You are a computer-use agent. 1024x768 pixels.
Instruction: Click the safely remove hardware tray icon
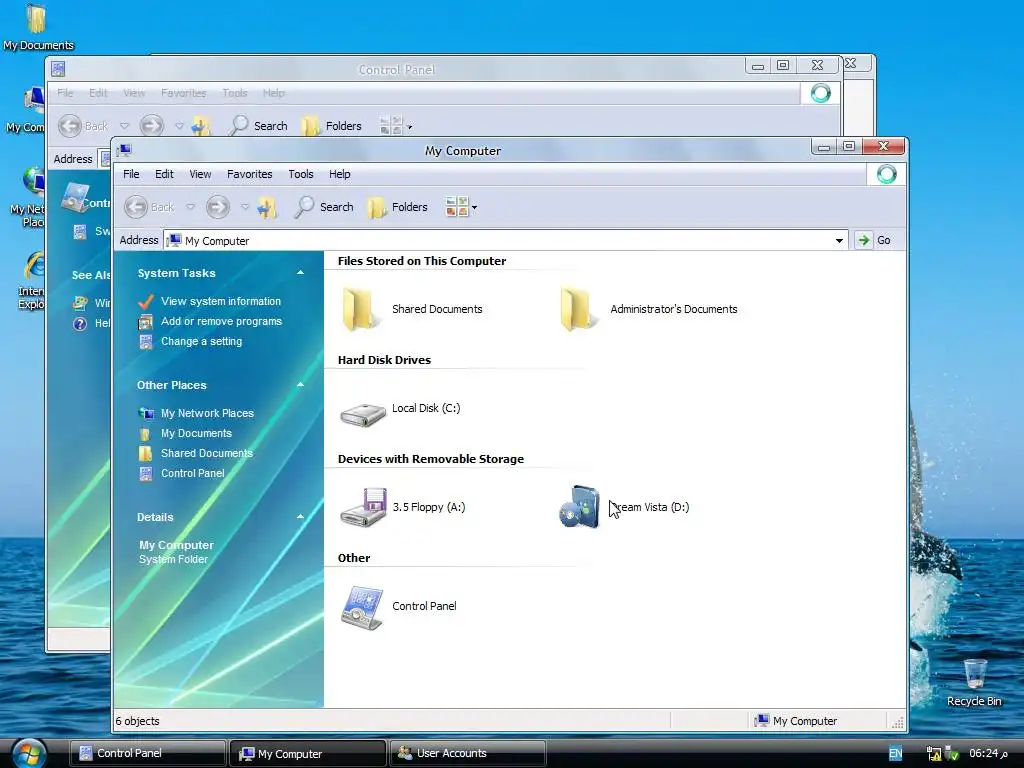pyautogui.click(x=952, y=754)
